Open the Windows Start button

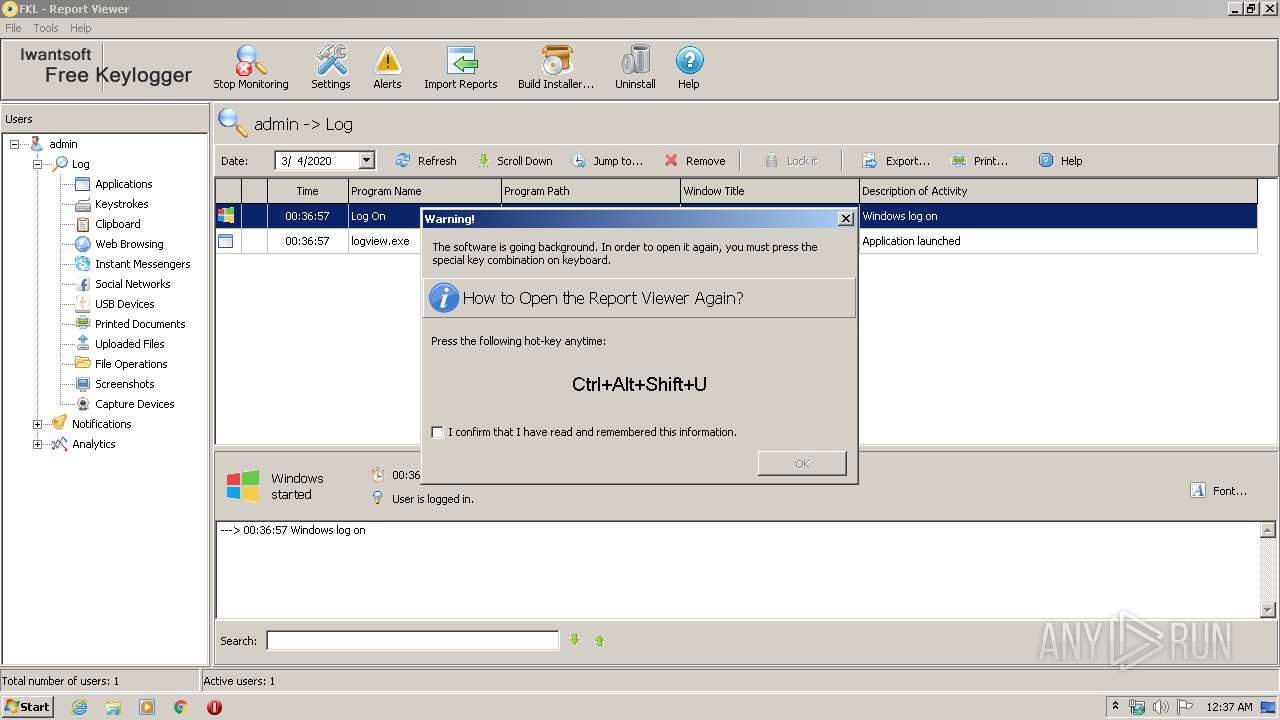coord(27,707)
